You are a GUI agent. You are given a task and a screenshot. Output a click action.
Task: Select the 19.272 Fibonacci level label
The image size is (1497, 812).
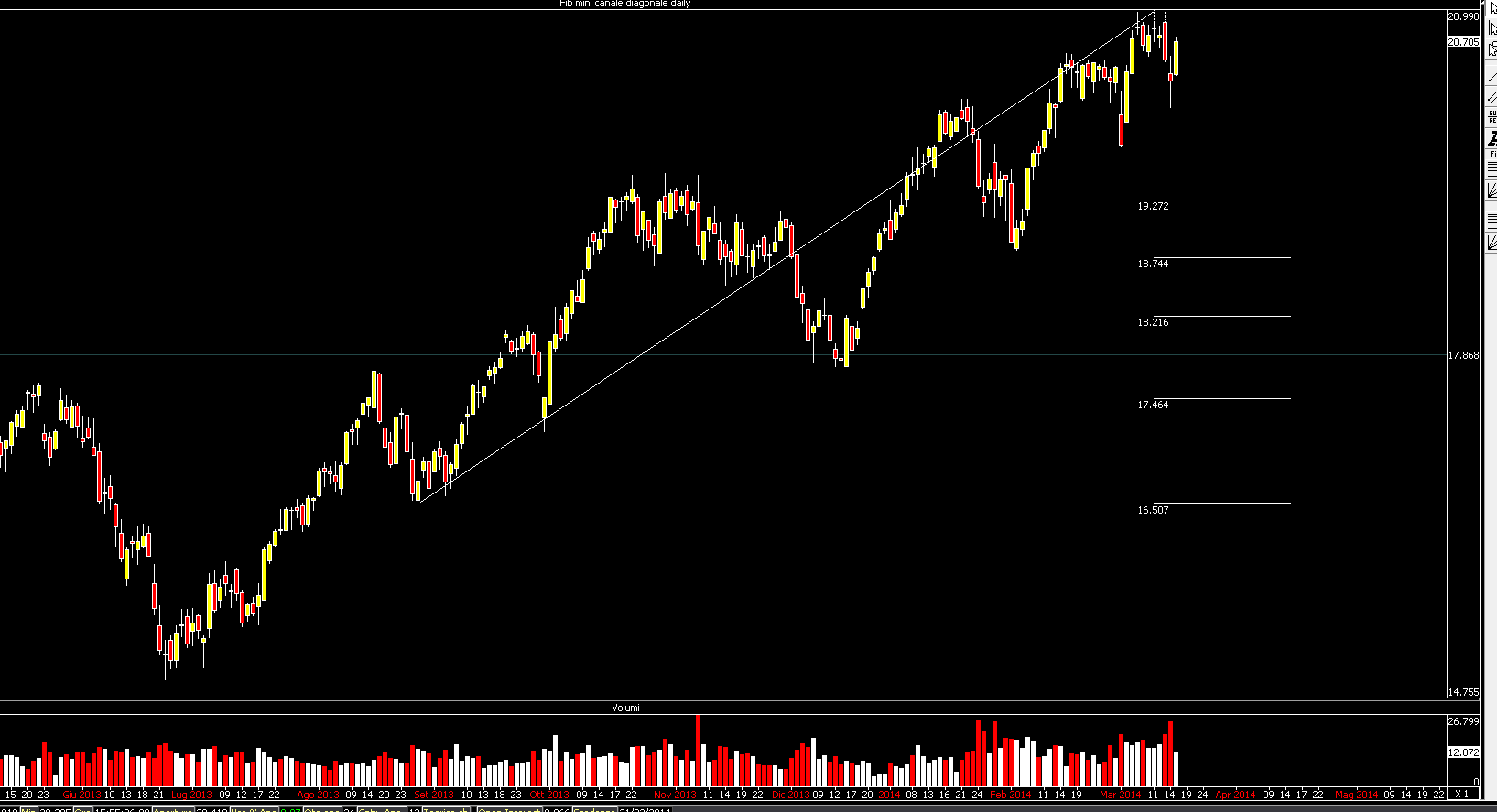1153,206
